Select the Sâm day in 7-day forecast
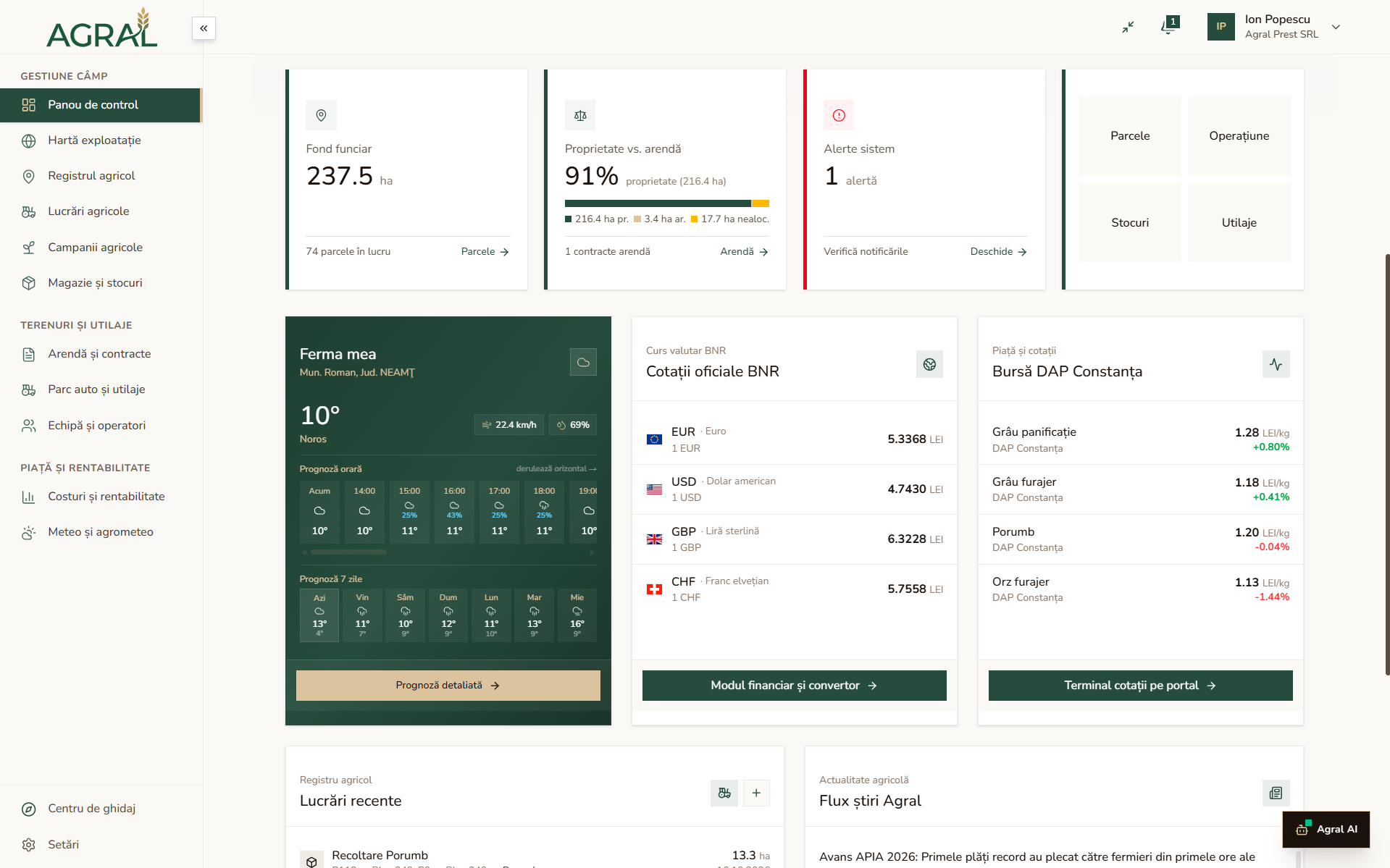This screenshot has height=868, width=1390. [x=406, y=615]
